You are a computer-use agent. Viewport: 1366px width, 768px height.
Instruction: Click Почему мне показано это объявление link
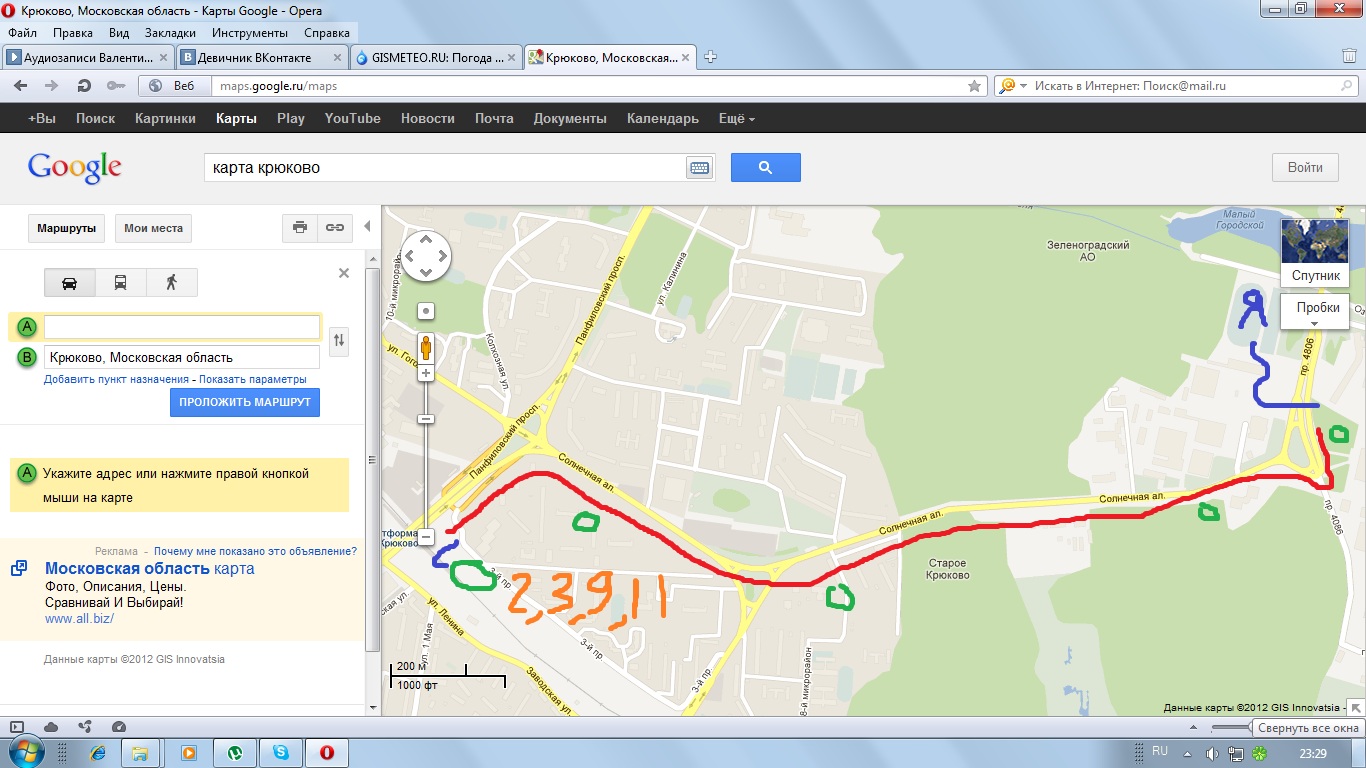pyautogui.click(x=256, y=551)
